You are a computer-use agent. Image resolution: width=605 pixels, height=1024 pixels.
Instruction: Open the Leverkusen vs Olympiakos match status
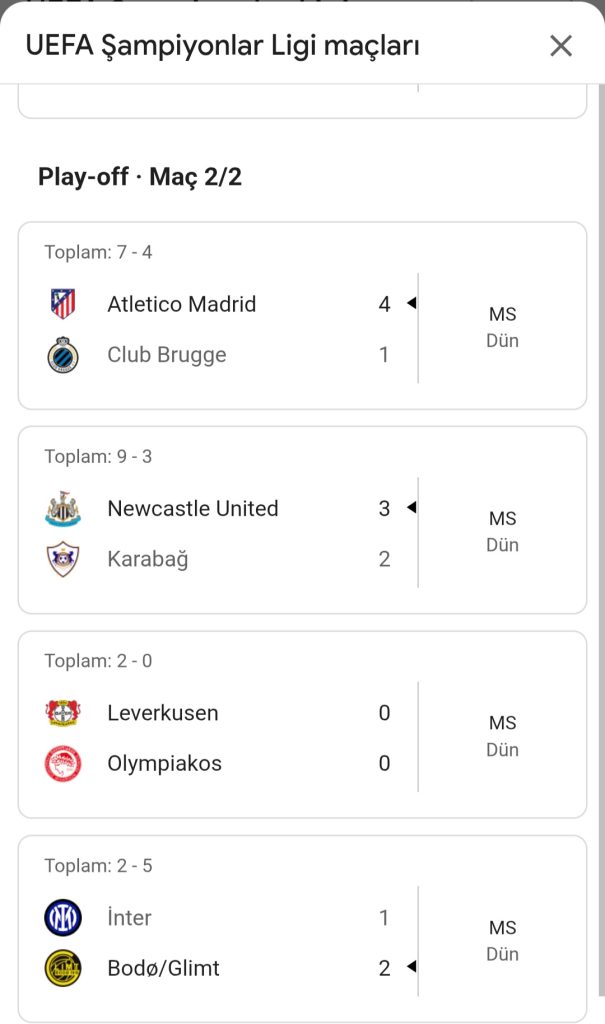point(502,736)
